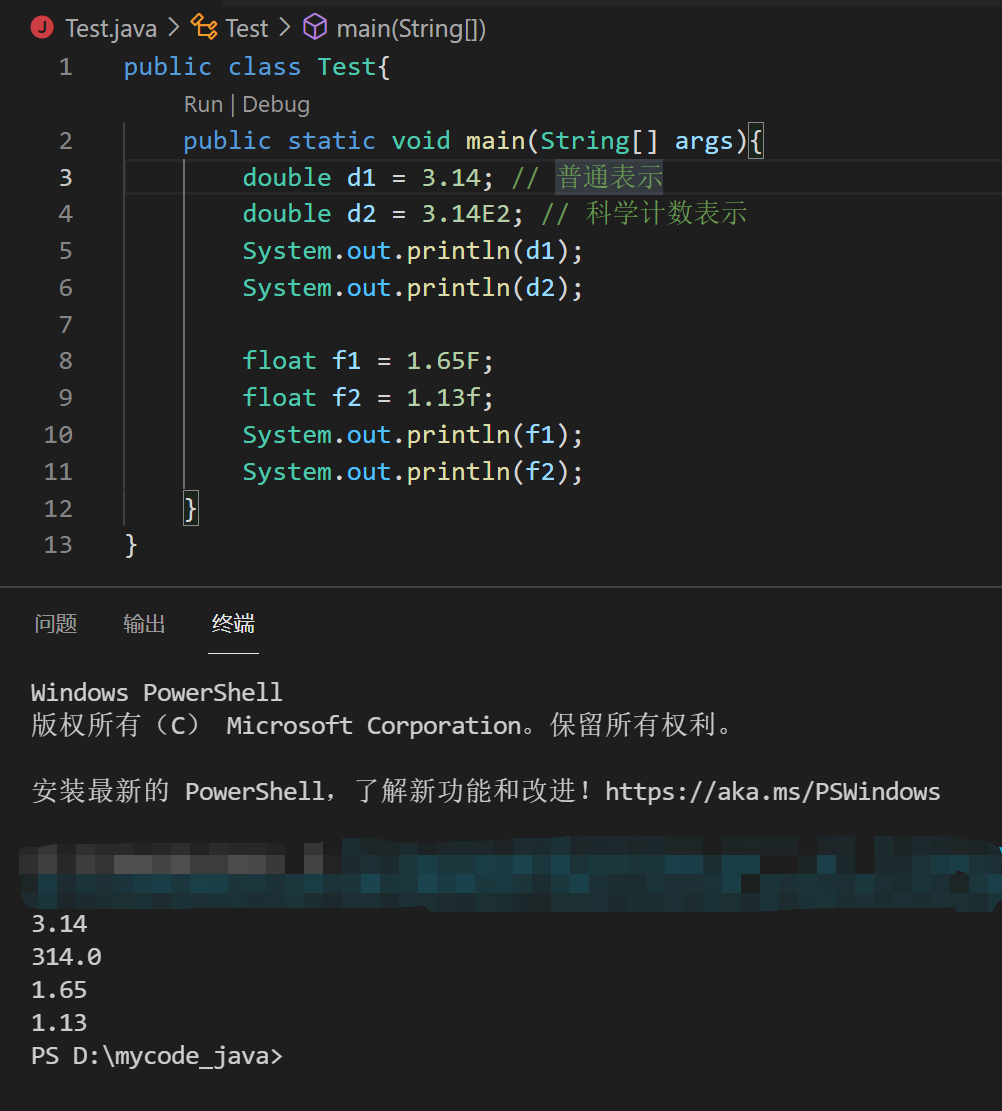The width and height of the screenshot is (1002, 1111).
Task: Click line number 13 in the gutter
Action: [59, 544]
